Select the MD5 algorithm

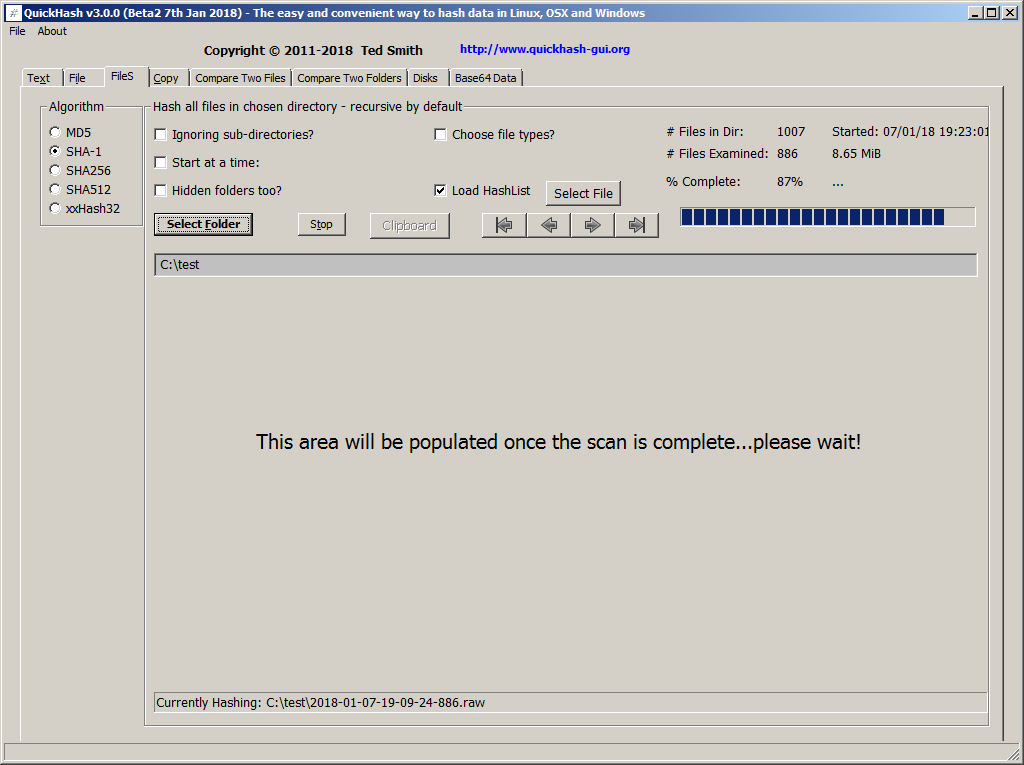click(x=55, y=132)
